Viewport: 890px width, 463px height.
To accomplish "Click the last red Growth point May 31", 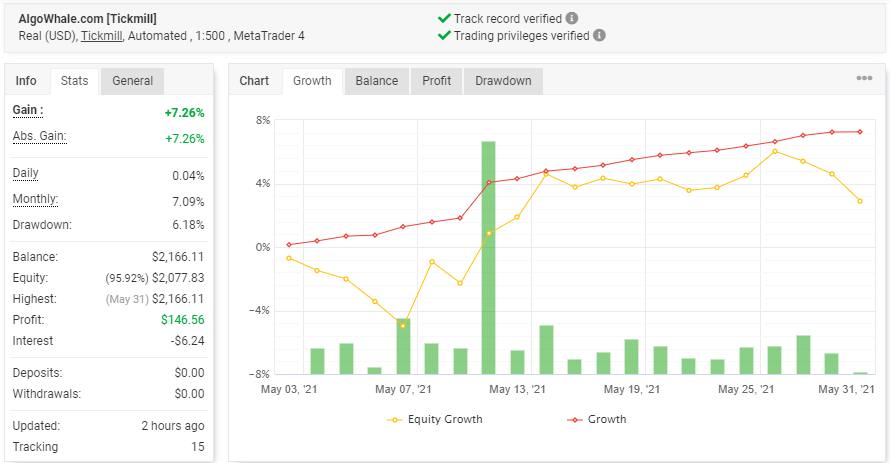I will tap(860, 132).
